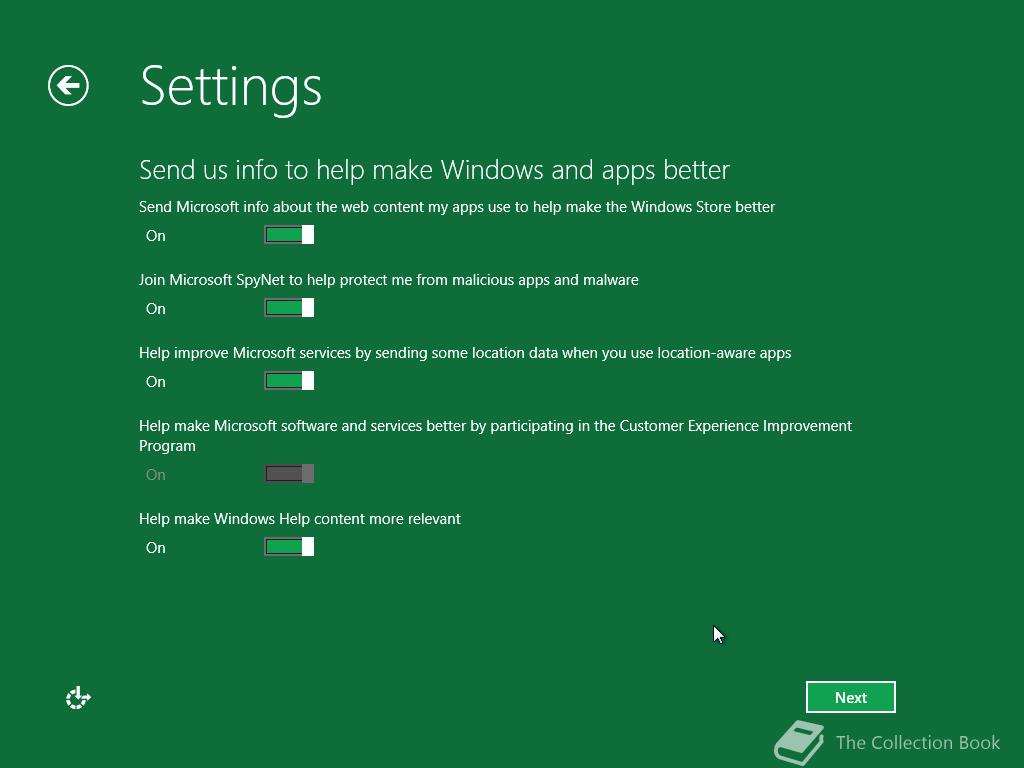Viewport: 1024px width, 768px height.
Task: Click the disabled Customer Experience Improvement Program switch
Action: [x=289, y=473]
